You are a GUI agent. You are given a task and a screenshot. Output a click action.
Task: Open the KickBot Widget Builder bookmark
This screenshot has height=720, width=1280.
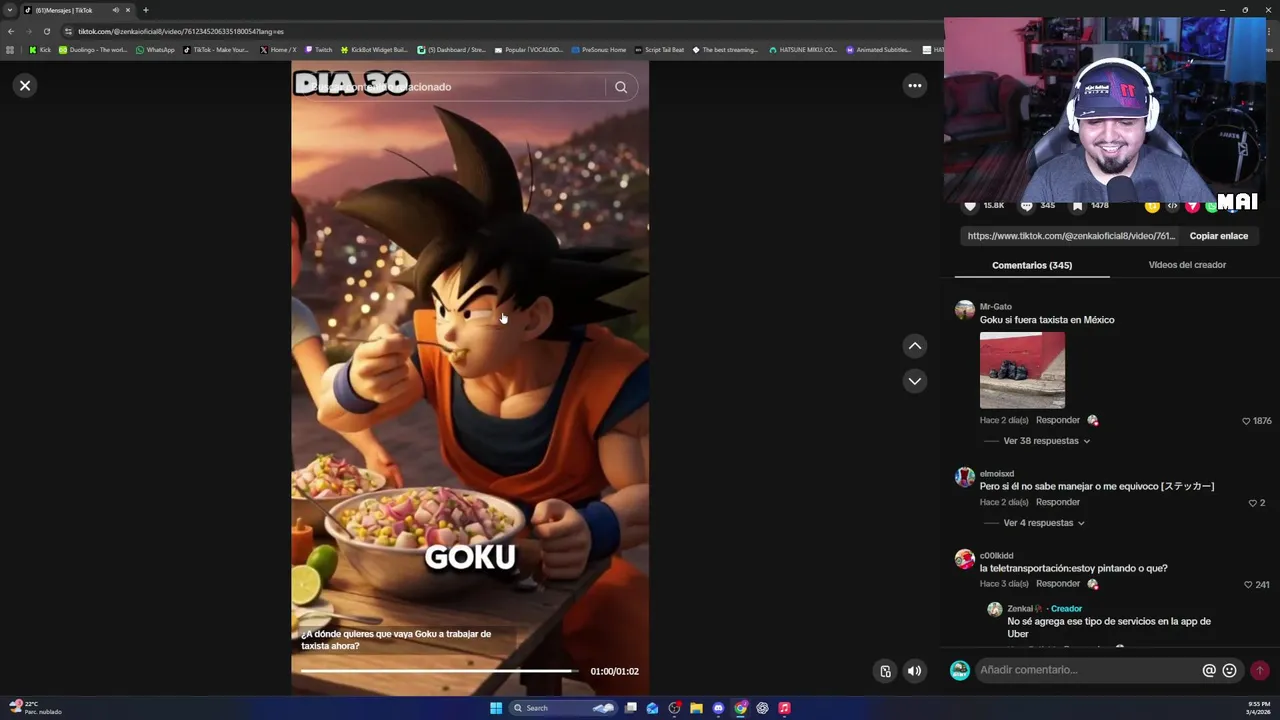[374, 50]
